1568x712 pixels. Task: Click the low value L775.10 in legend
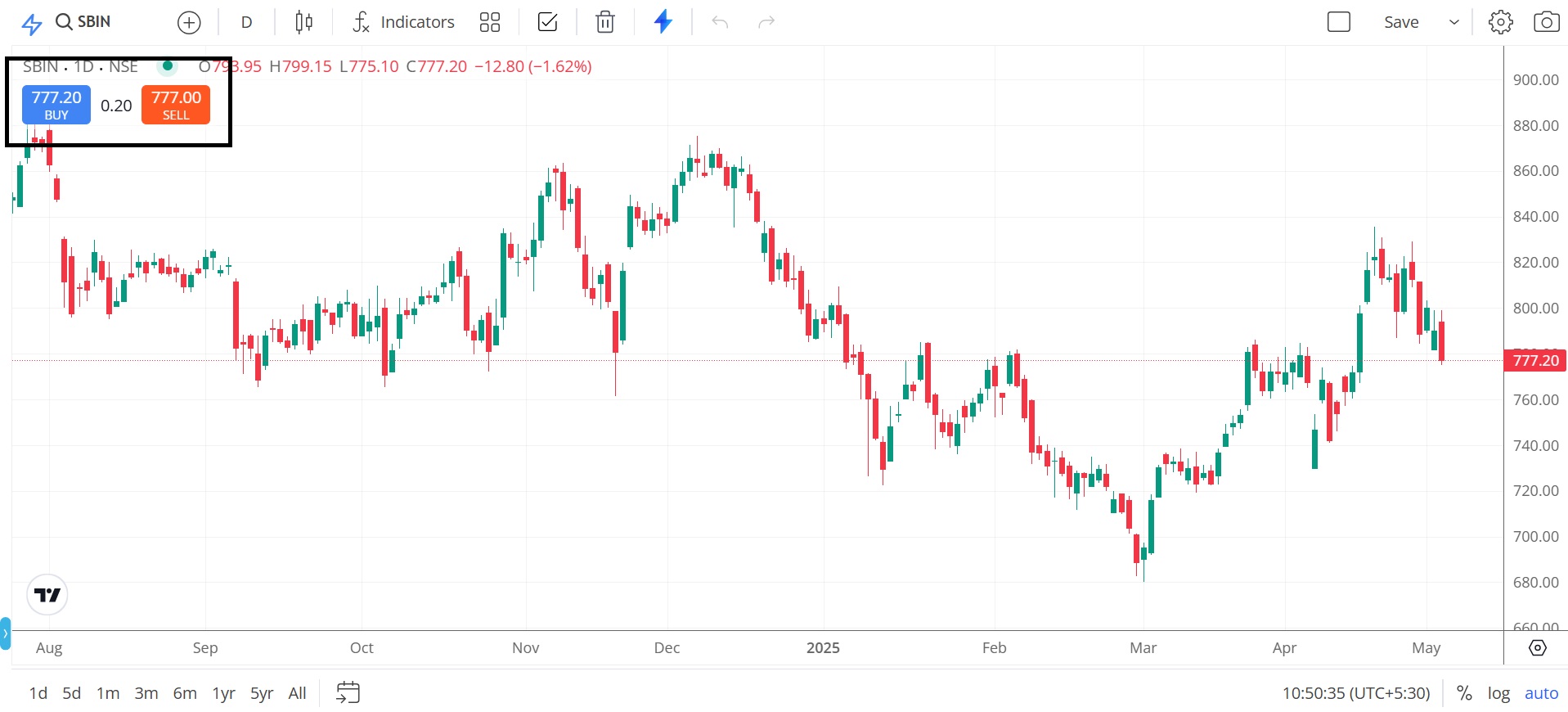(x=369, y=66)
